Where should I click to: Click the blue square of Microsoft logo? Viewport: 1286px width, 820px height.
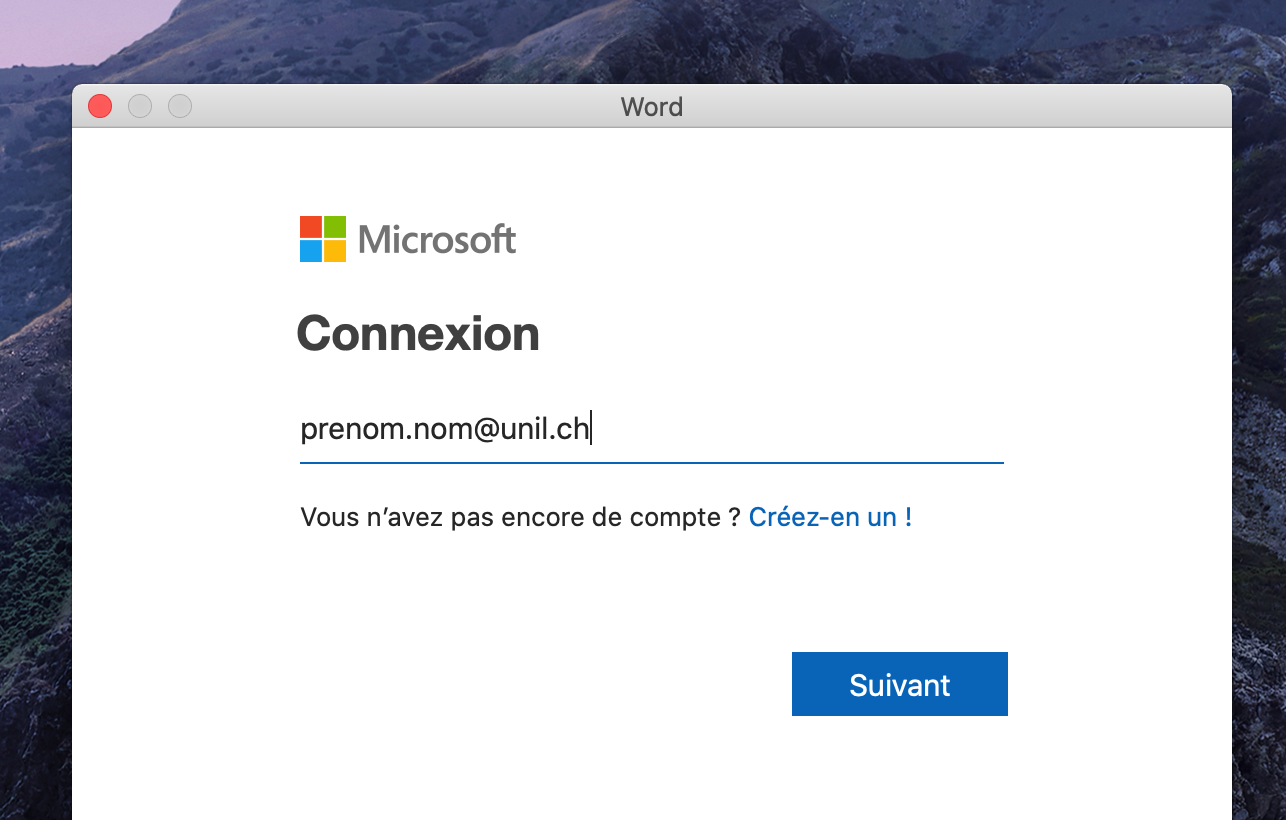click(x=310, y=251)
